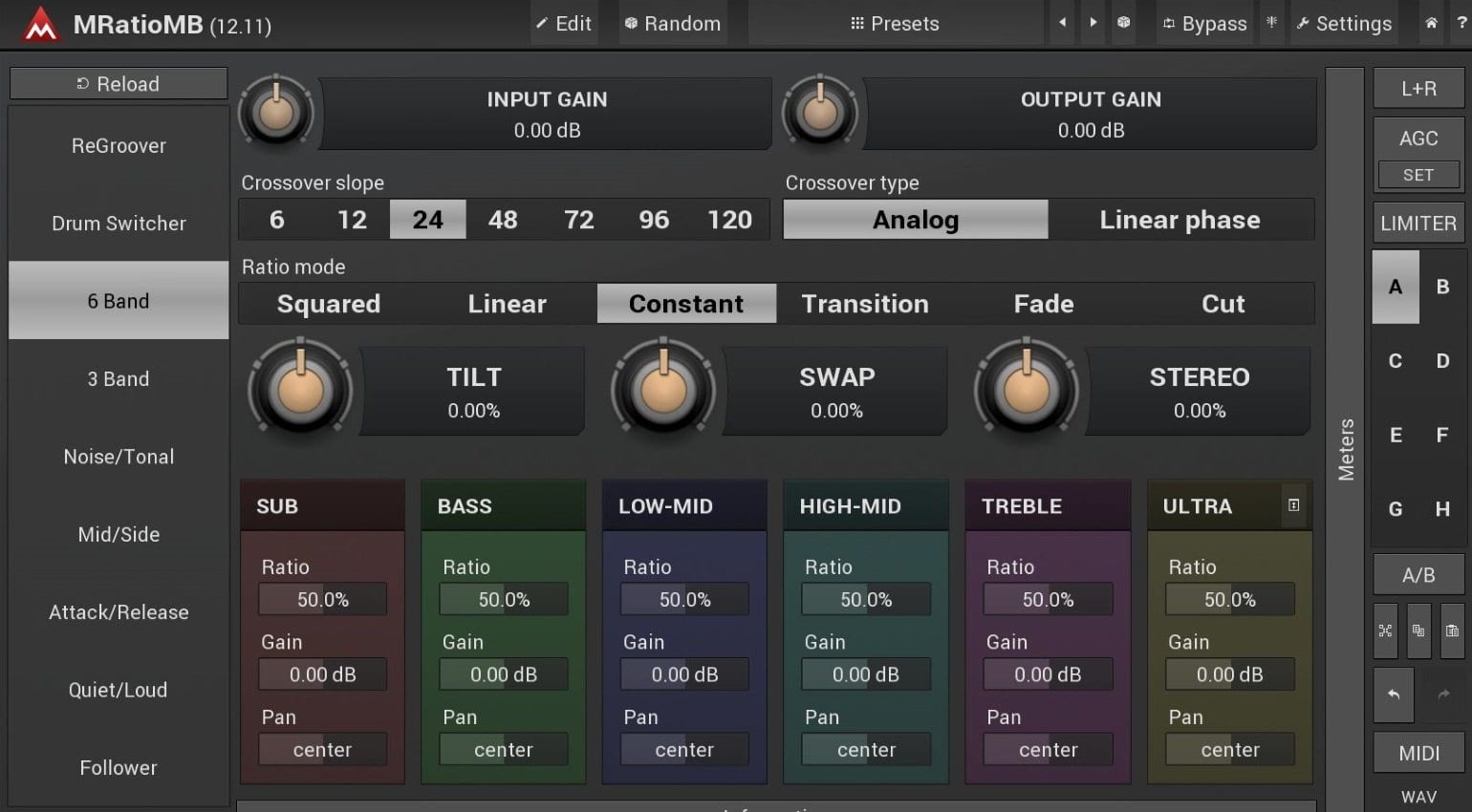Select the Mid/Side device

pos(119,534)
